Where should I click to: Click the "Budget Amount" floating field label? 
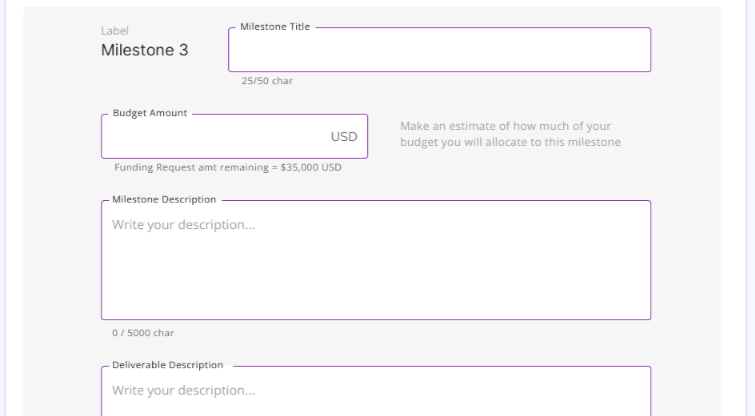click(150, 114)
